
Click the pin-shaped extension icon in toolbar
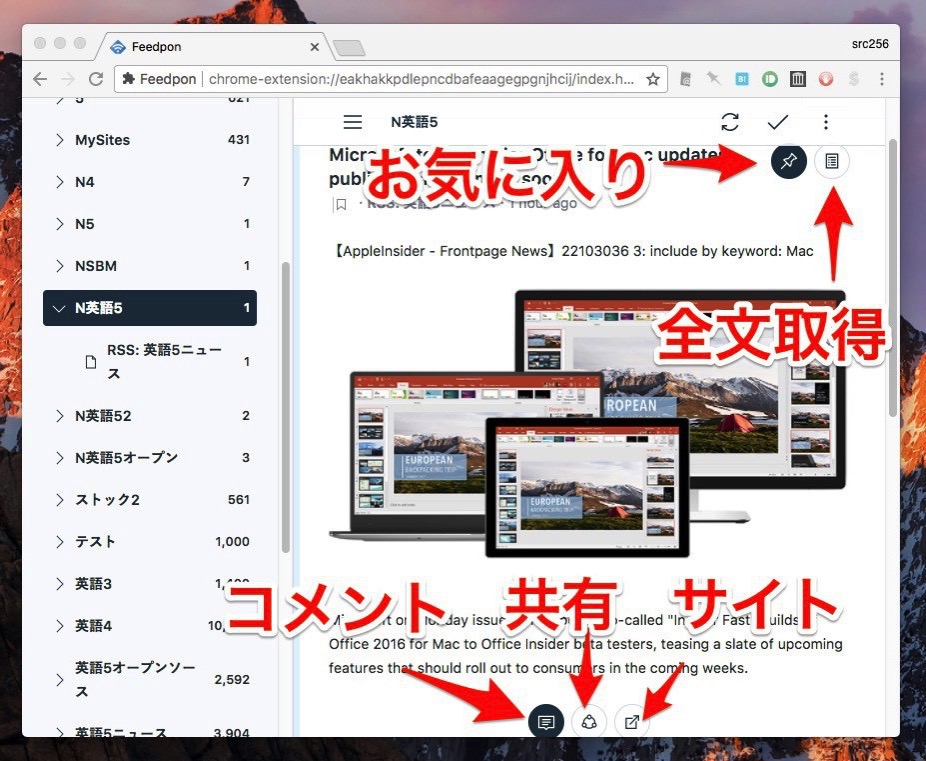713,78
